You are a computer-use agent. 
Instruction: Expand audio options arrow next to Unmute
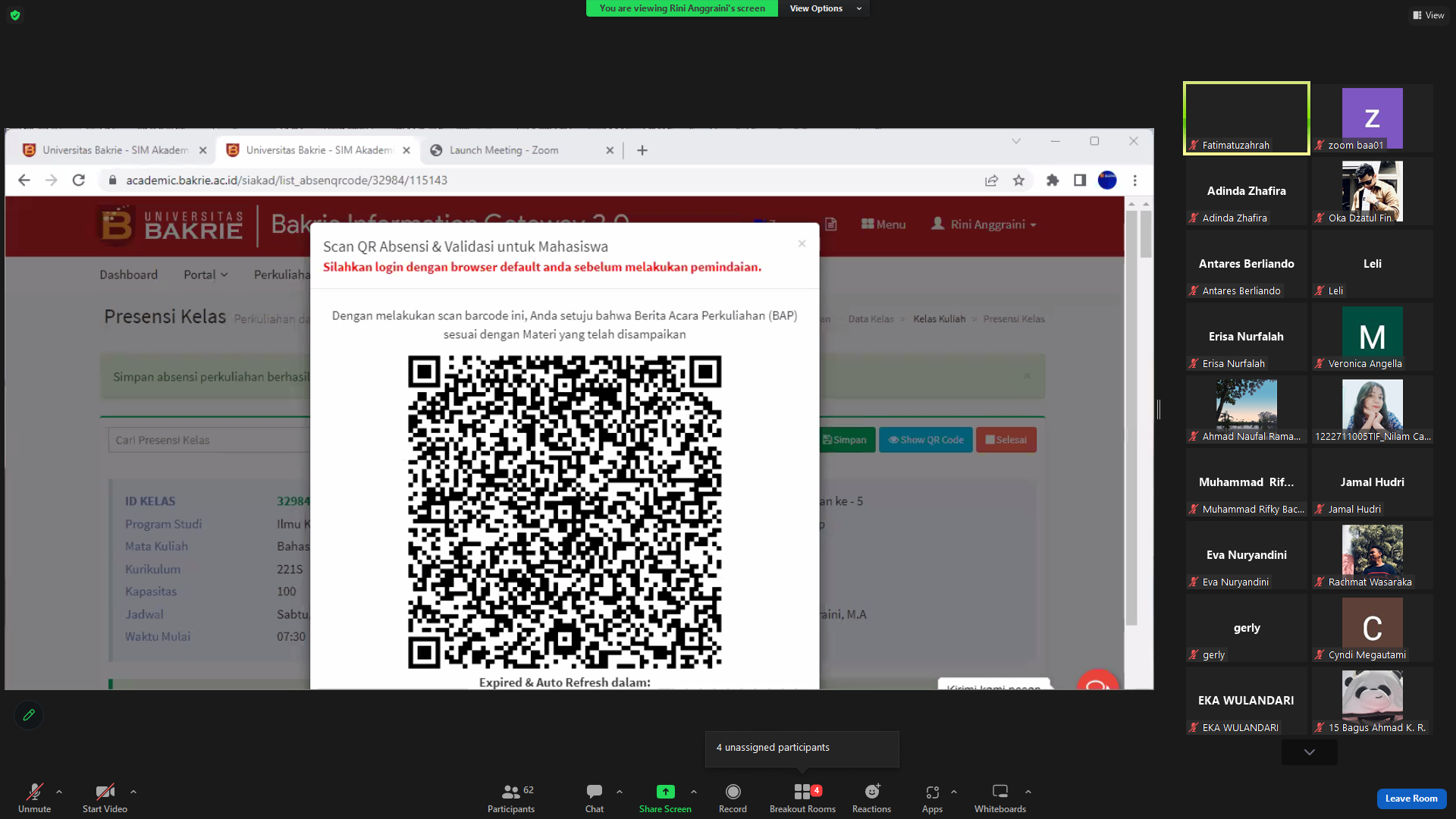pyautogui.click(x=59, y=792)
